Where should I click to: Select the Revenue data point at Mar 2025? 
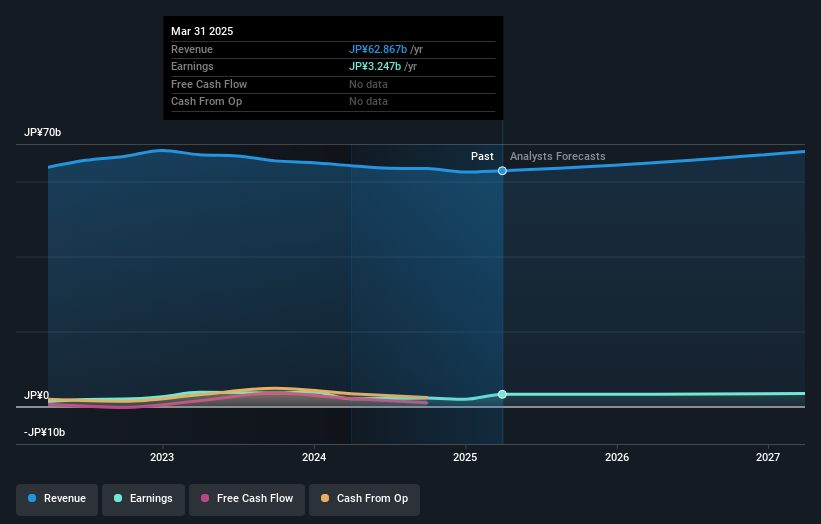[502, 171]
